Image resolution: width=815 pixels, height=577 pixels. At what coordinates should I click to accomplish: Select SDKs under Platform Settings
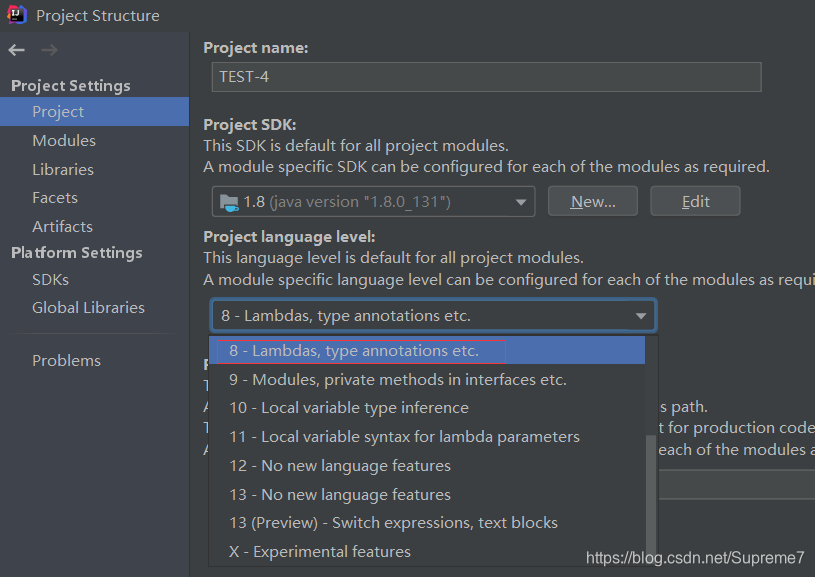(x=50, y=280)
